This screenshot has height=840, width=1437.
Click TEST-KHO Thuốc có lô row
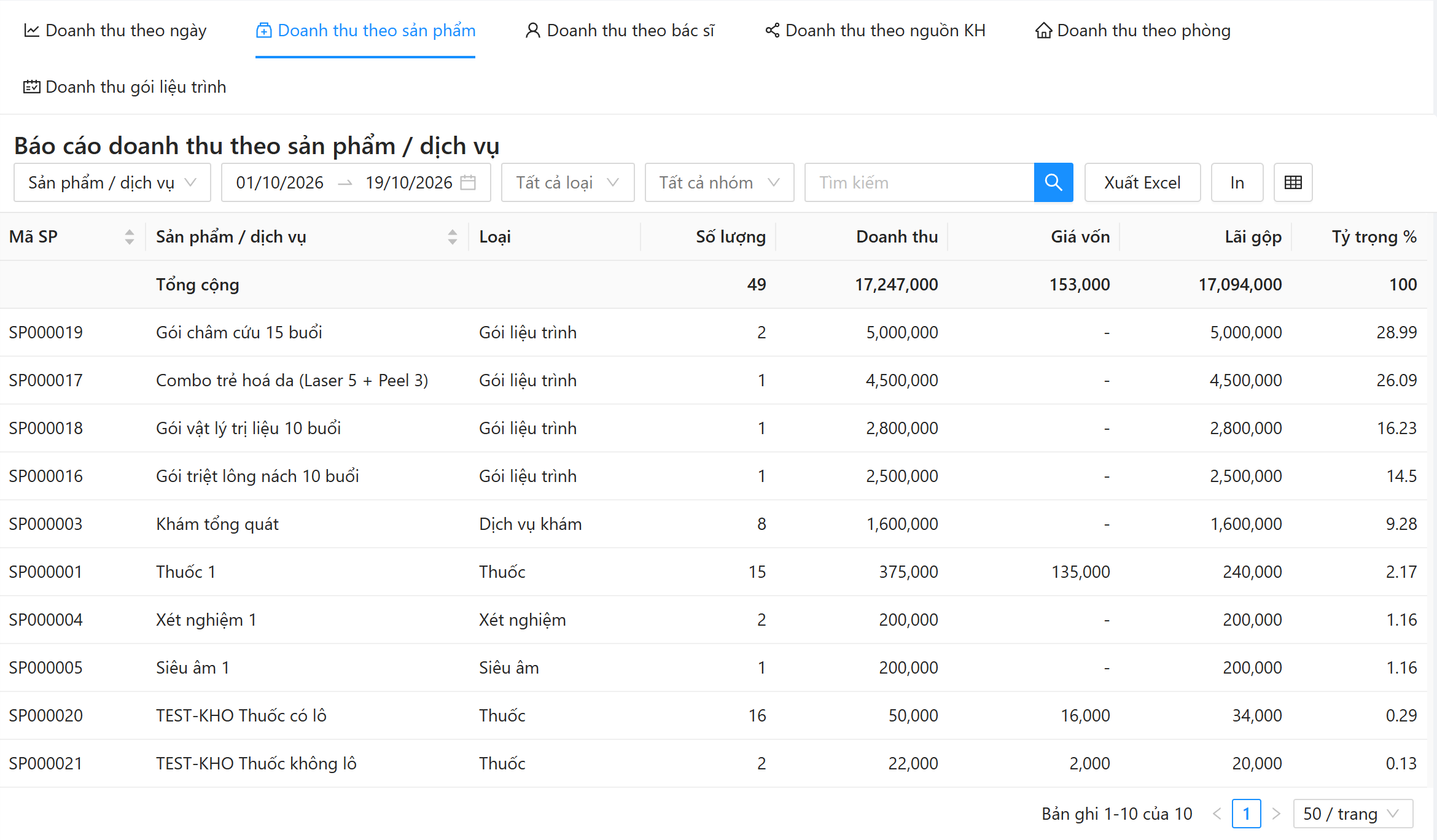[241, 715]
